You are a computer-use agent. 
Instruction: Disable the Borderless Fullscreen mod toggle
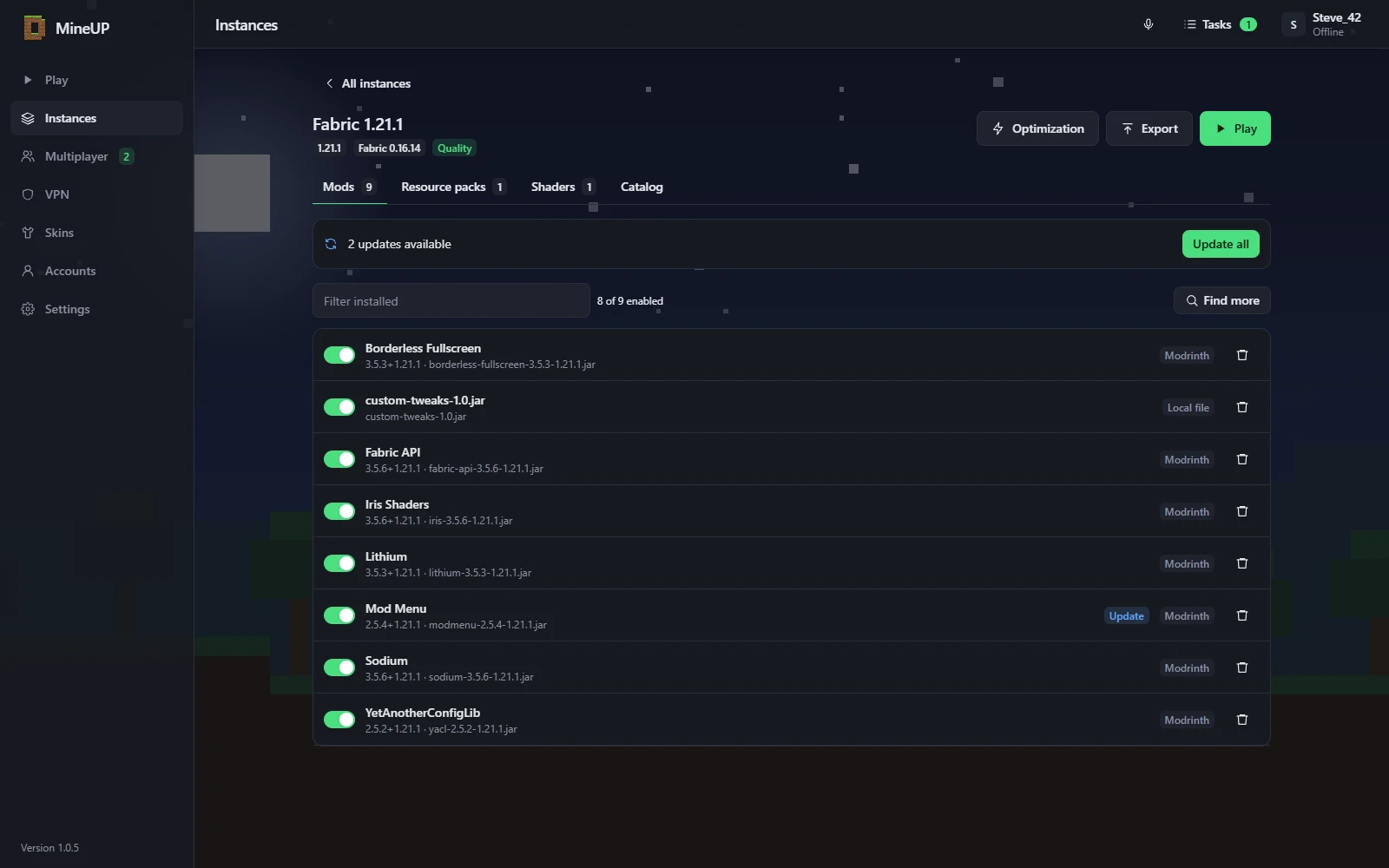pos(339,355)
